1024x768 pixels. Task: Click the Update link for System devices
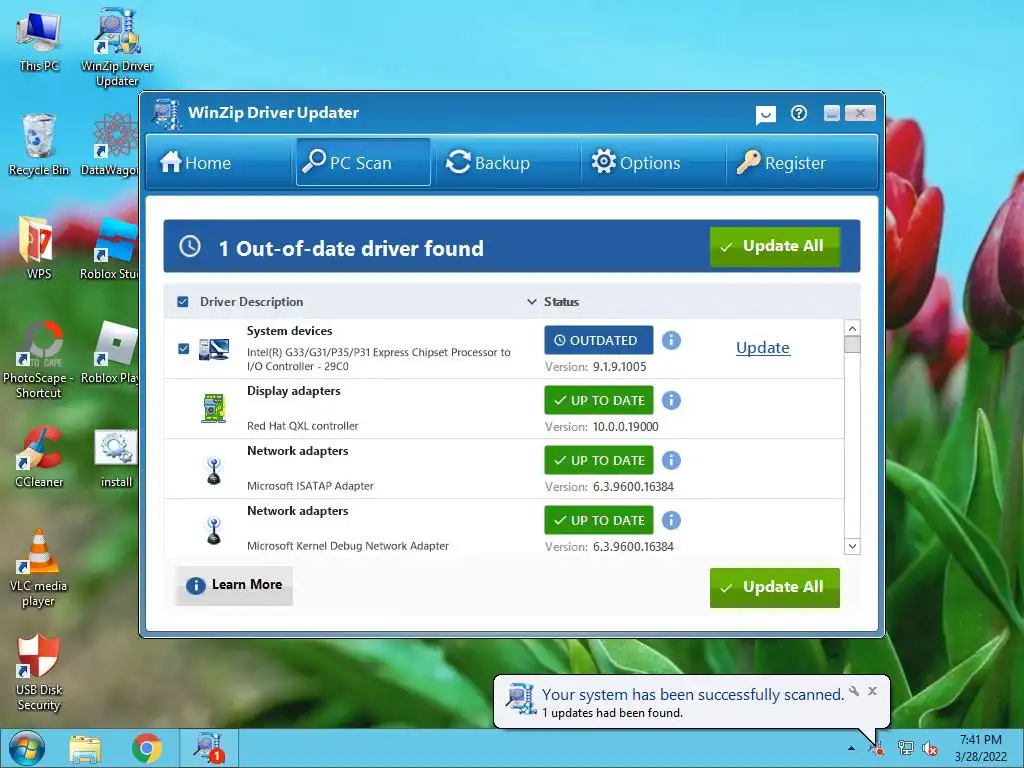[x=763, y=348]
